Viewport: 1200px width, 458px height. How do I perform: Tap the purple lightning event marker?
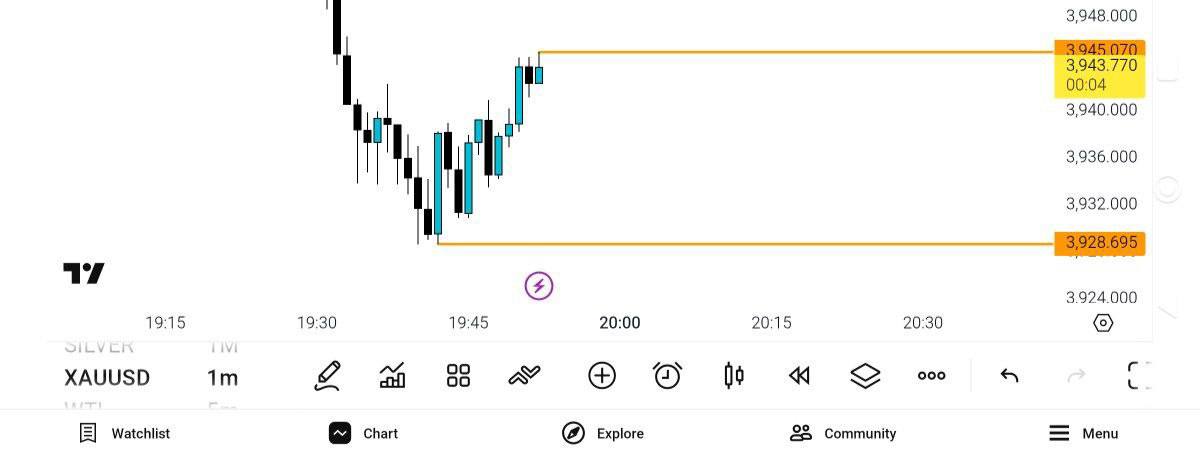point(539,287)
